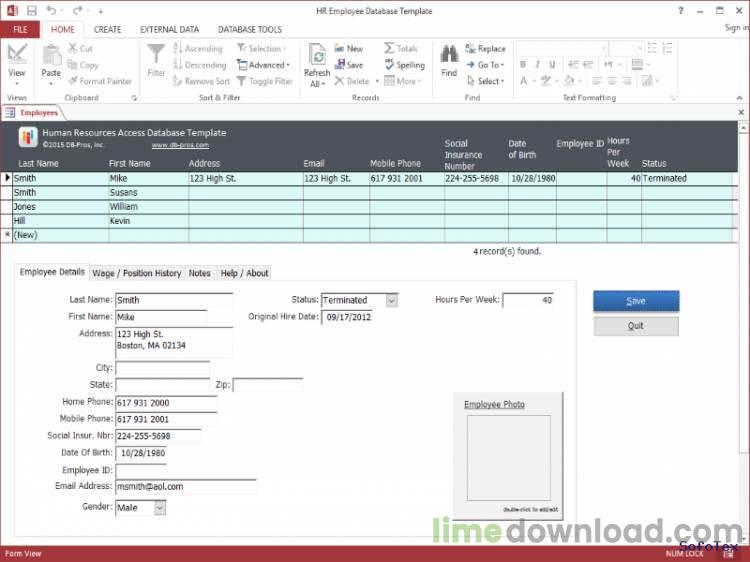Viewport: 750px width, 562px height.
Task: Click the Save record icon in ribbon
Action: [340, 65]
